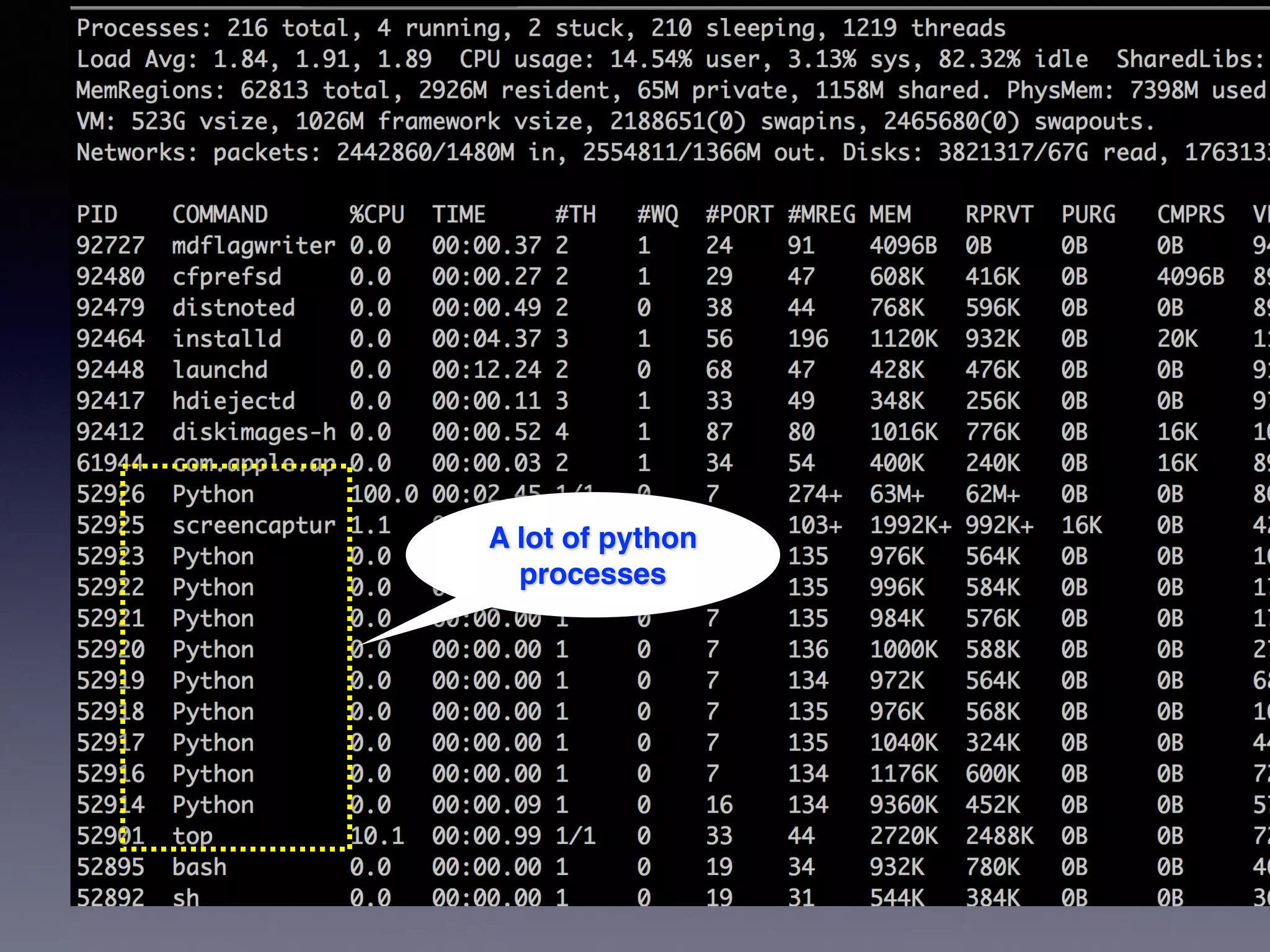Select the mdflagwriter process name

click(x=254, y=246)
